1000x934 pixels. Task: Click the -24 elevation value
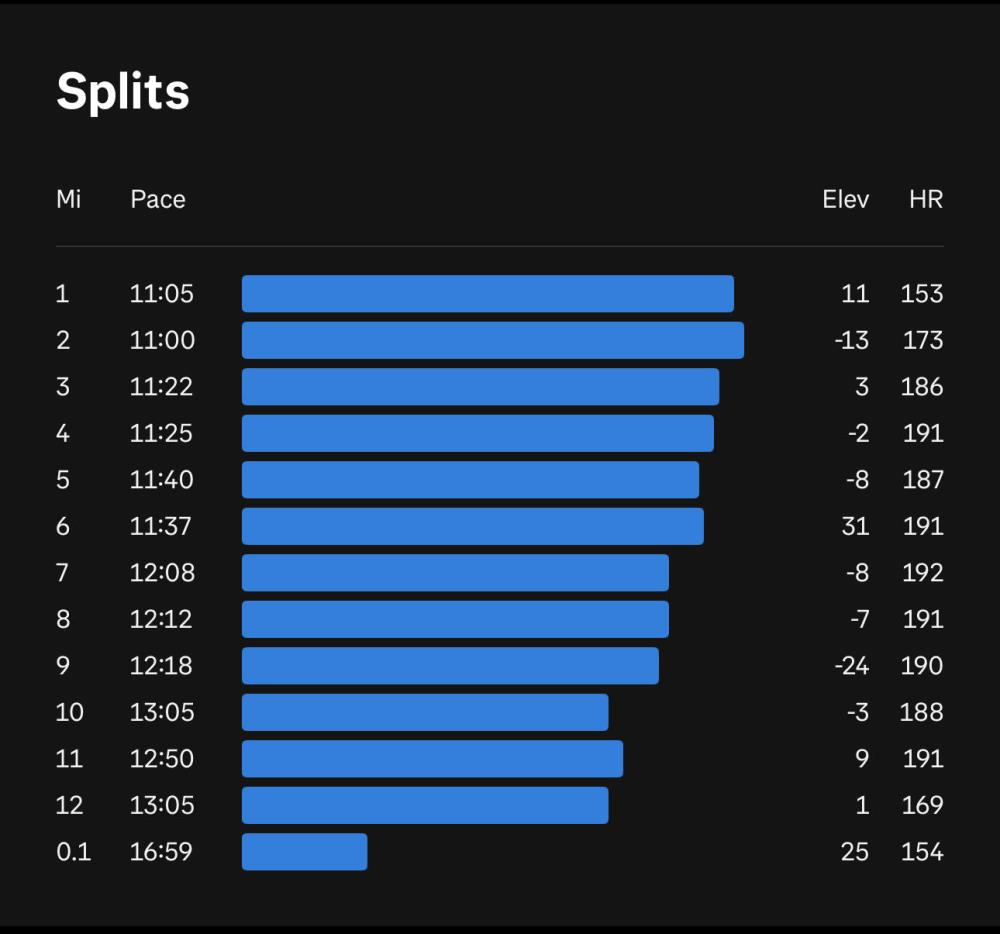click(x=851, y=666)
